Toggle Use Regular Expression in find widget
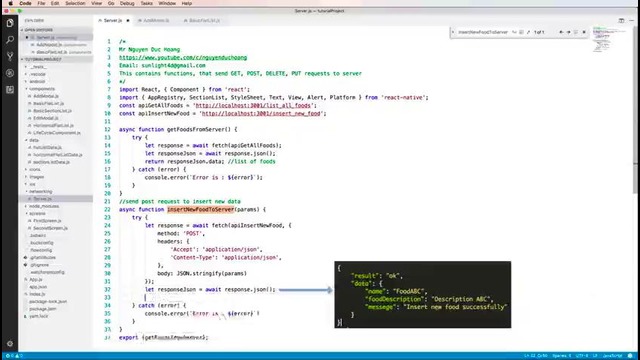This screenshot has width=640, height=360. 528,32
